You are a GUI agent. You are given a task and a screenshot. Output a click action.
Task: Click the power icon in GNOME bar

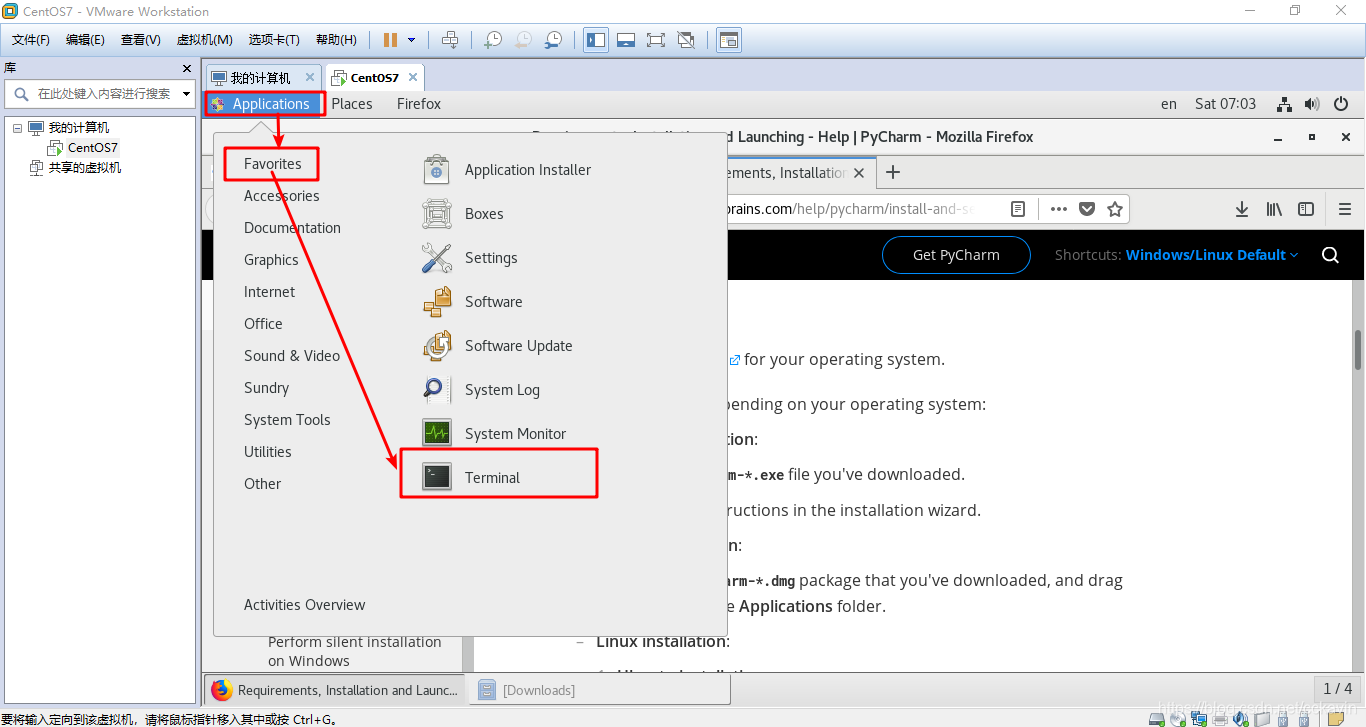coord(1342,104)
